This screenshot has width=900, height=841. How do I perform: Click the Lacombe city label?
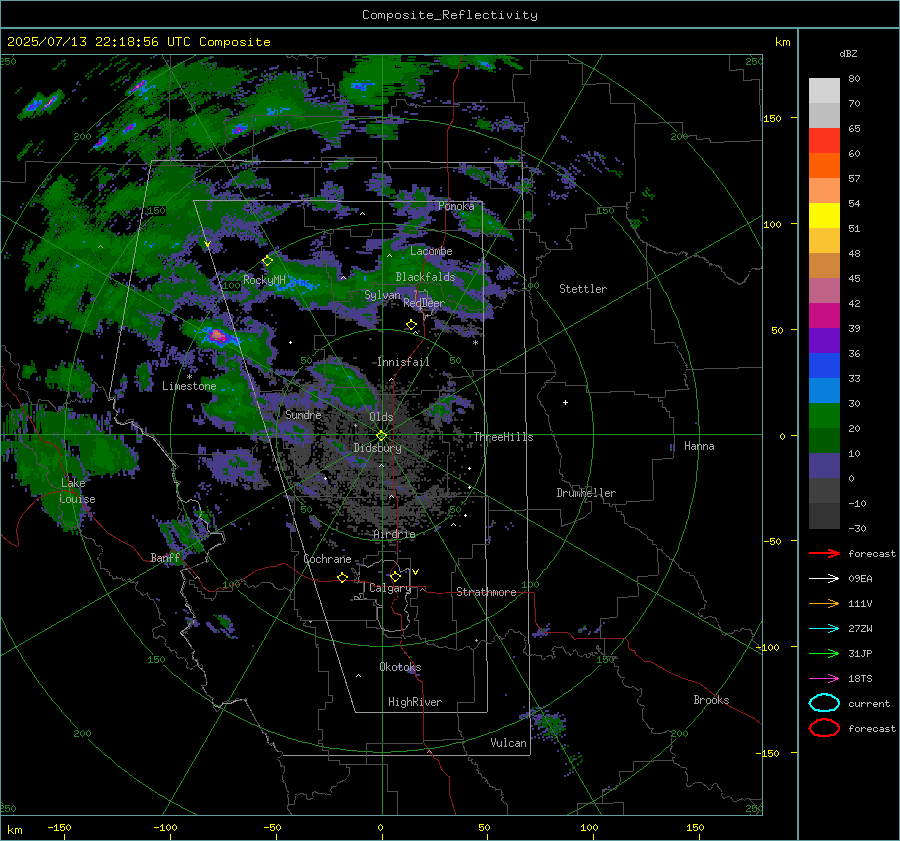click(431, 251)
